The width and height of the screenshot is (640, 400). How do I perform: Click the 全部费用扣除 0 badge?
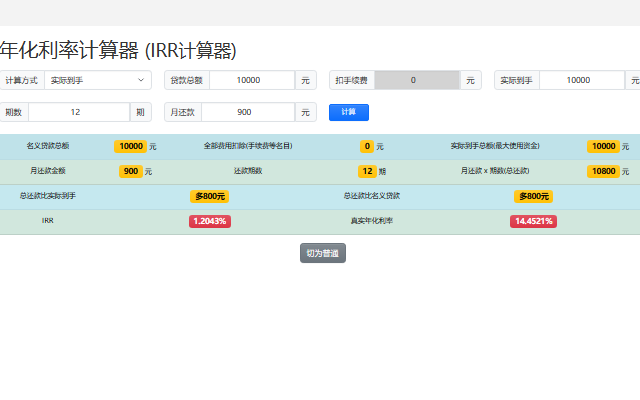[x=367, y=146]
